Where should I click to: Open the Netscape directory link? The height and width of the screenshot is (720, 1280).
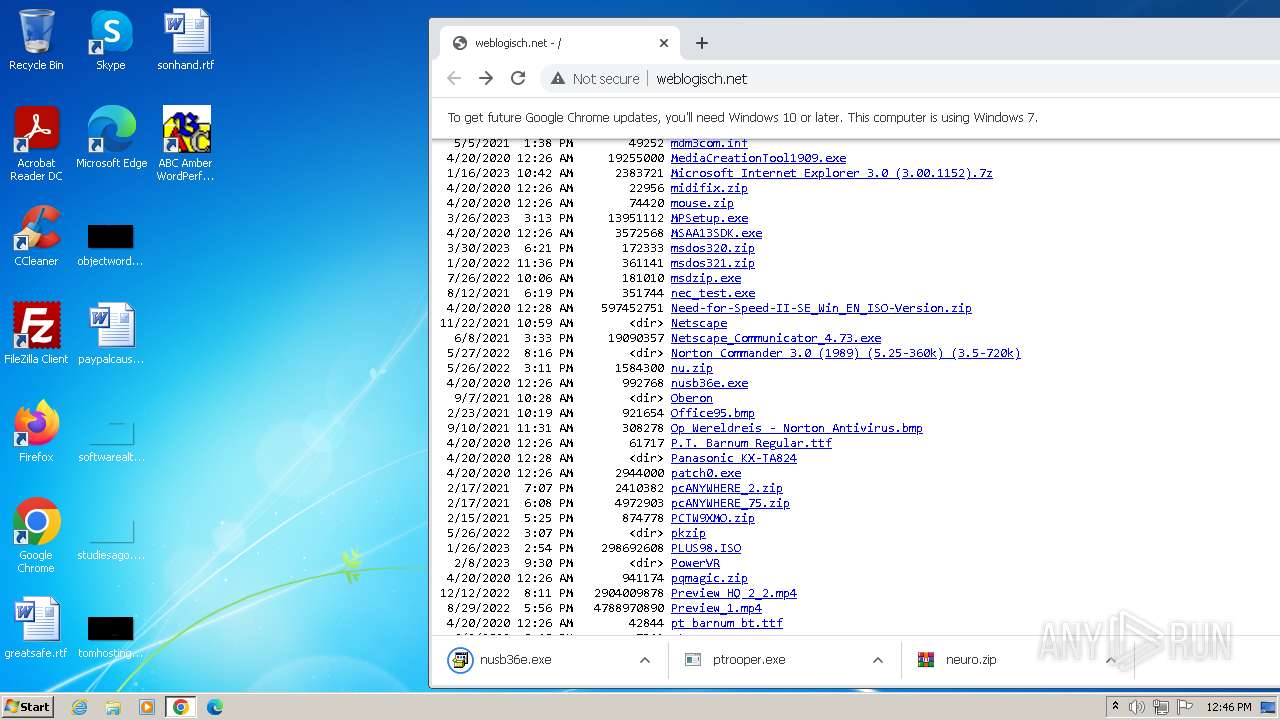699,323
